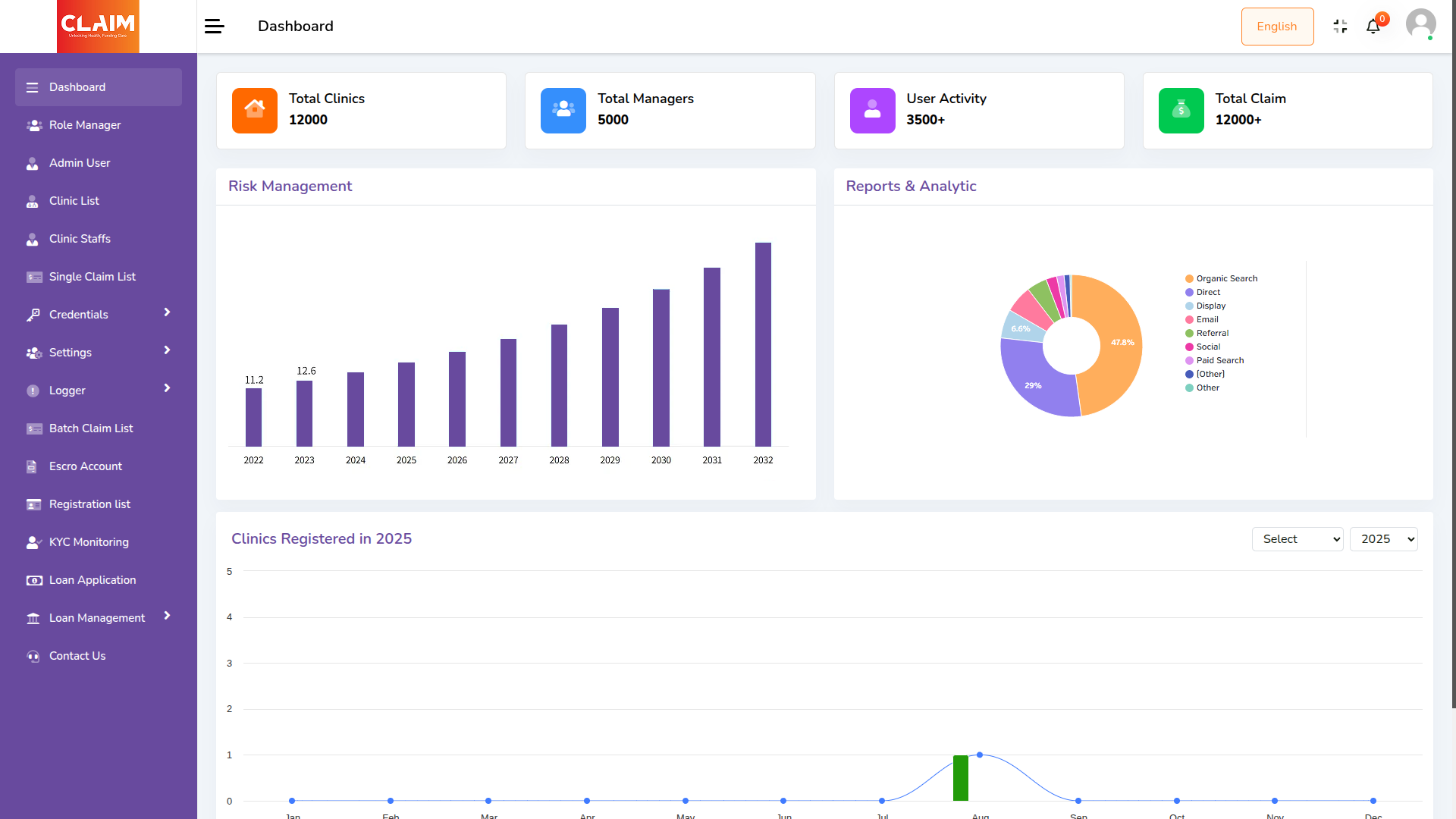This screenshot has height=819, width=1456.
Task: Open Clinic List in sidebar
Action: (74, 201)
